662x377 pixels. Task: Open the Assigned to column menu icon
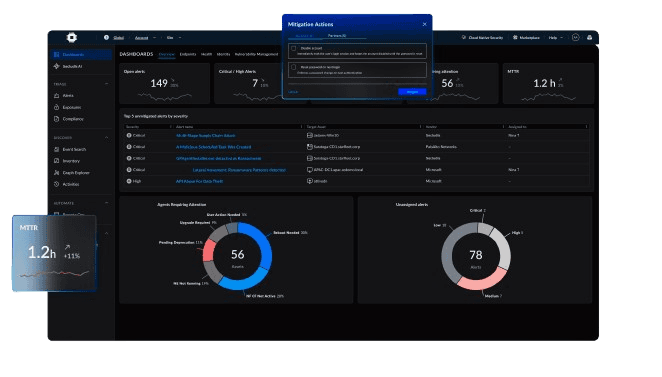pos(586,127)
